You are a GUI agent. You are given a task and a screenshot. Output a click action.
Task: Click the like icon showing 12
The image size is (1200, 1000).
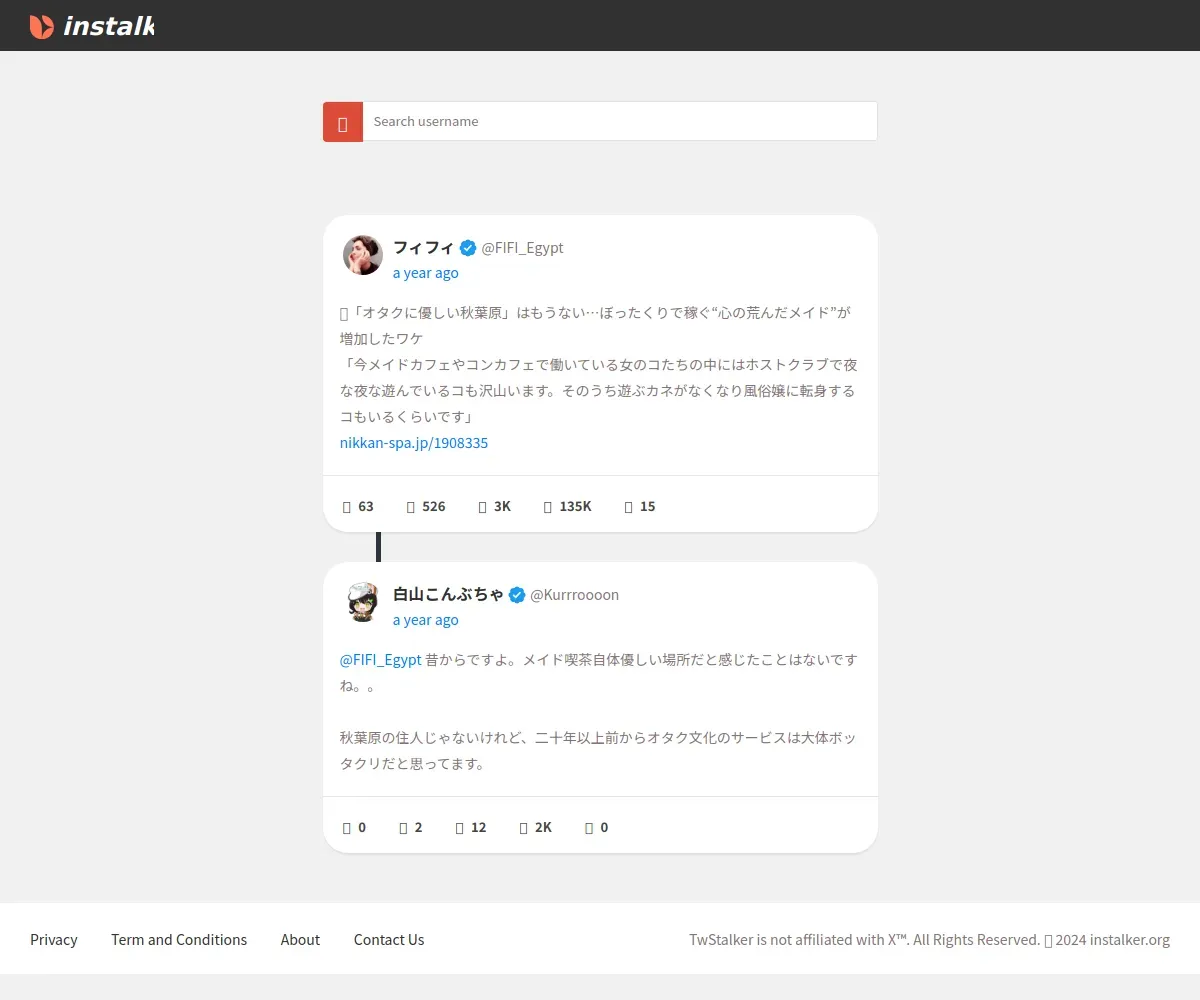tap(460, 828)
